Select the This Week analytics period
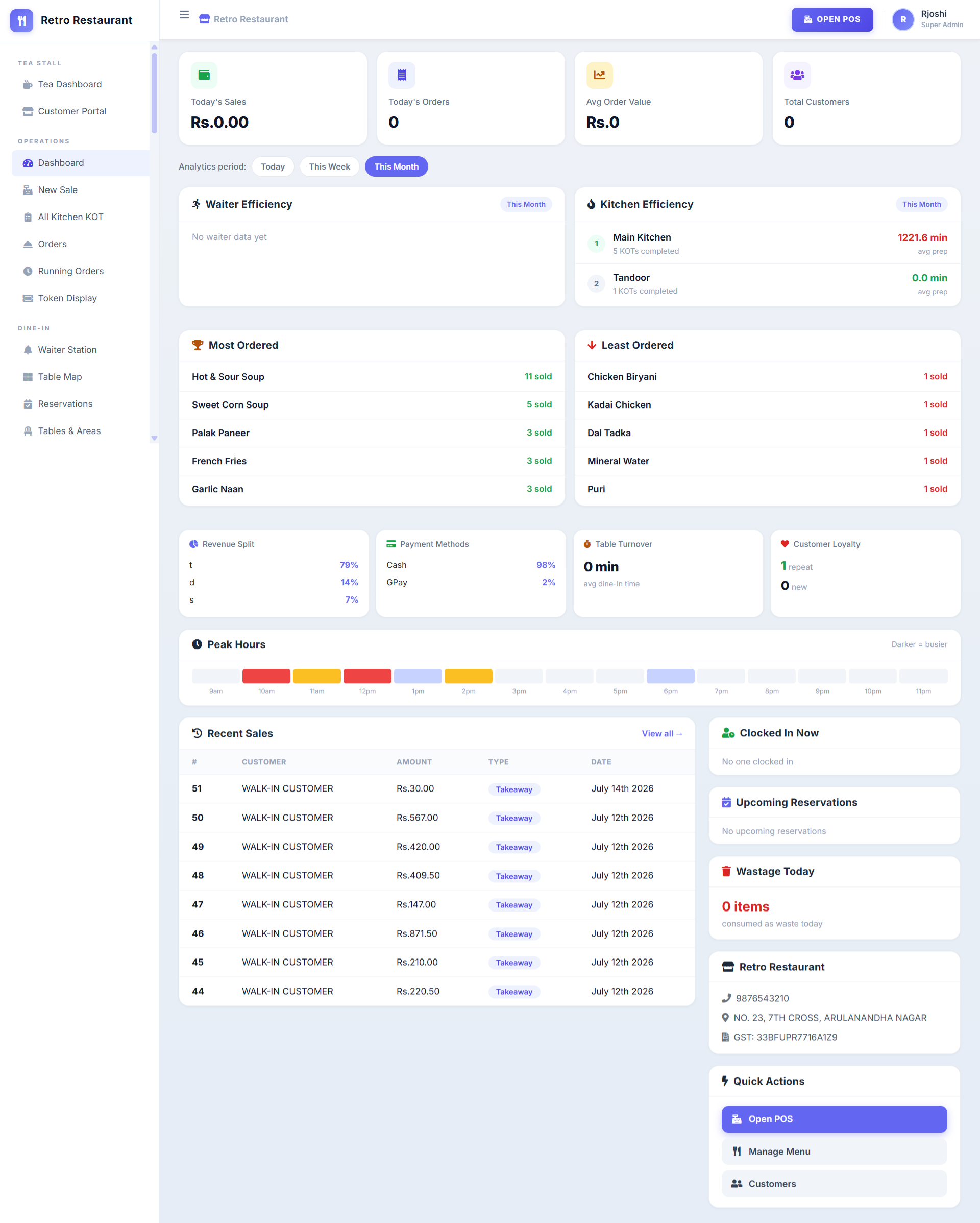Viewport: 980px width, 1223px height. pyautogui.click(x=330, y=167)
